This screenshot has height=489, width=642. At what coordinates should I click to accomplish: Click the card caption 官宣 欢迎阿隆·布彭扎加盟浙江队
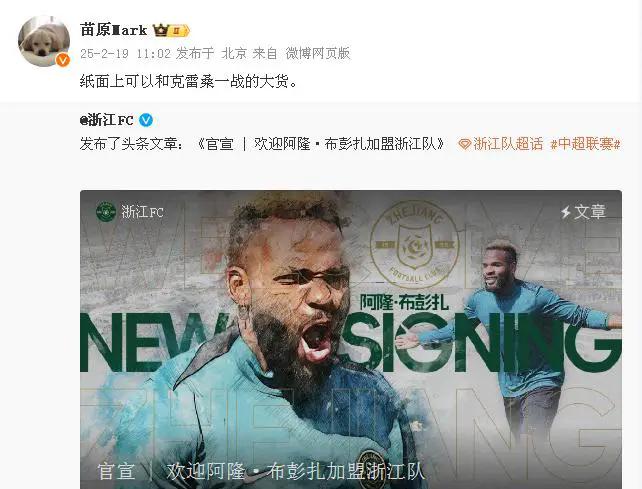coord(261,471)
